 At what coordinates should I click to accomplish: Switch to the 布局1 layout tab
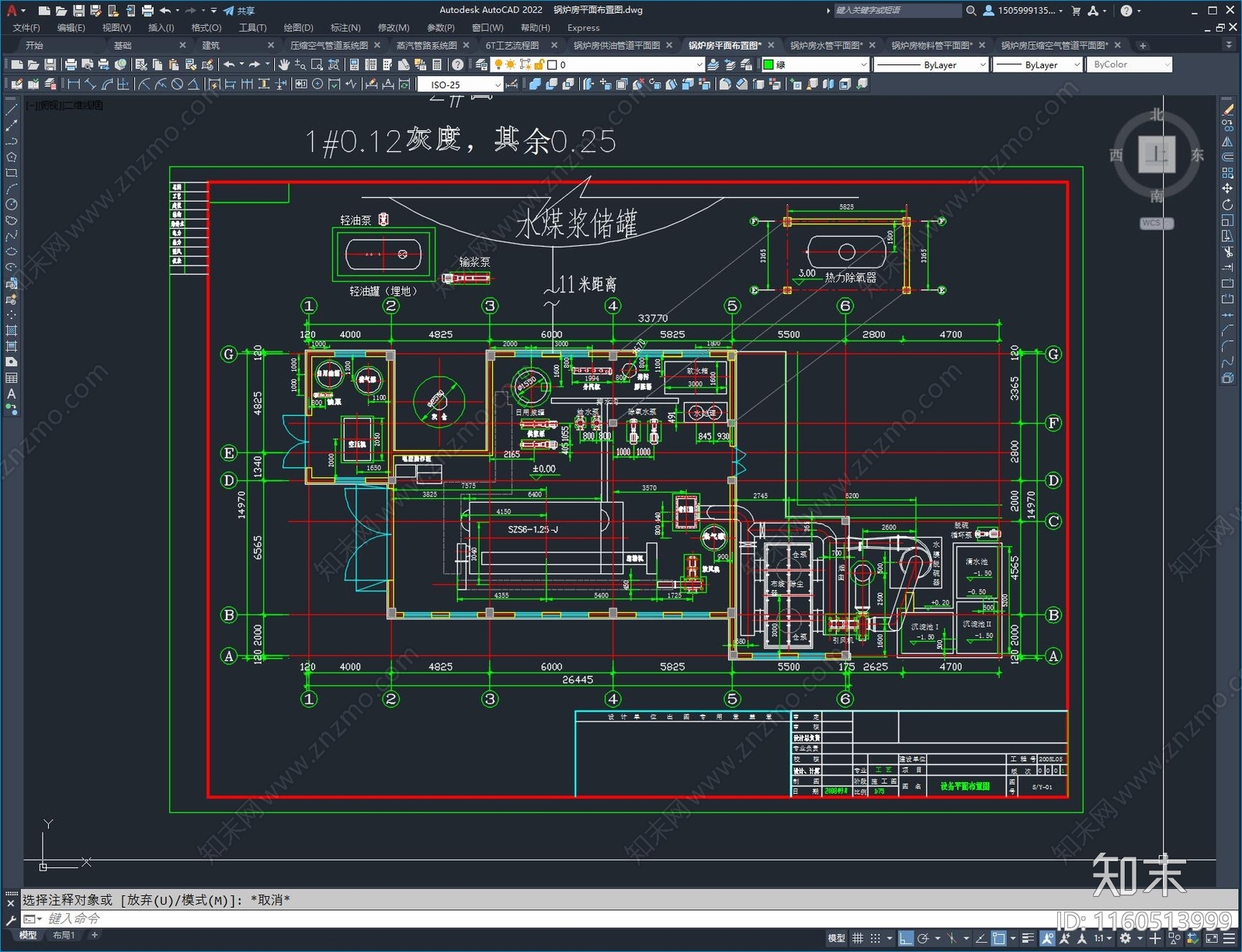[64, 936]
